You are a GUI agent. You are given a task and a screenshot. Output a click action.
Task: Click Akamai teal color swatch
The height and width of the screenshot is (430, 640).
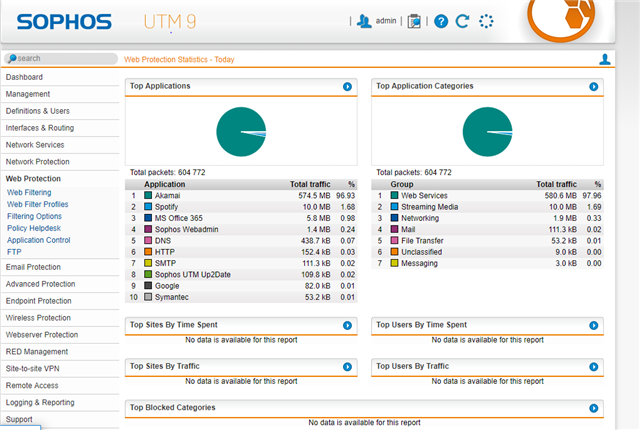tap(148, 195)
